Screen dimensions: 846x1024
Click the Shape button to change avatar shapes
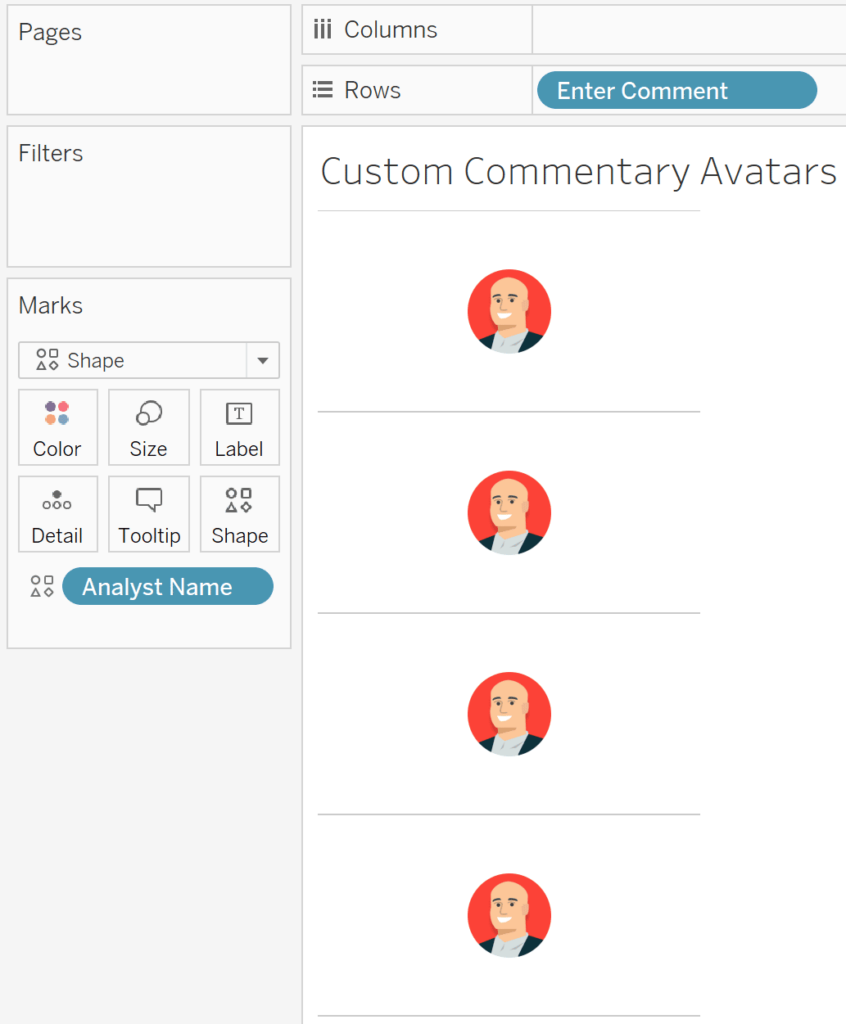coord(239,514)
